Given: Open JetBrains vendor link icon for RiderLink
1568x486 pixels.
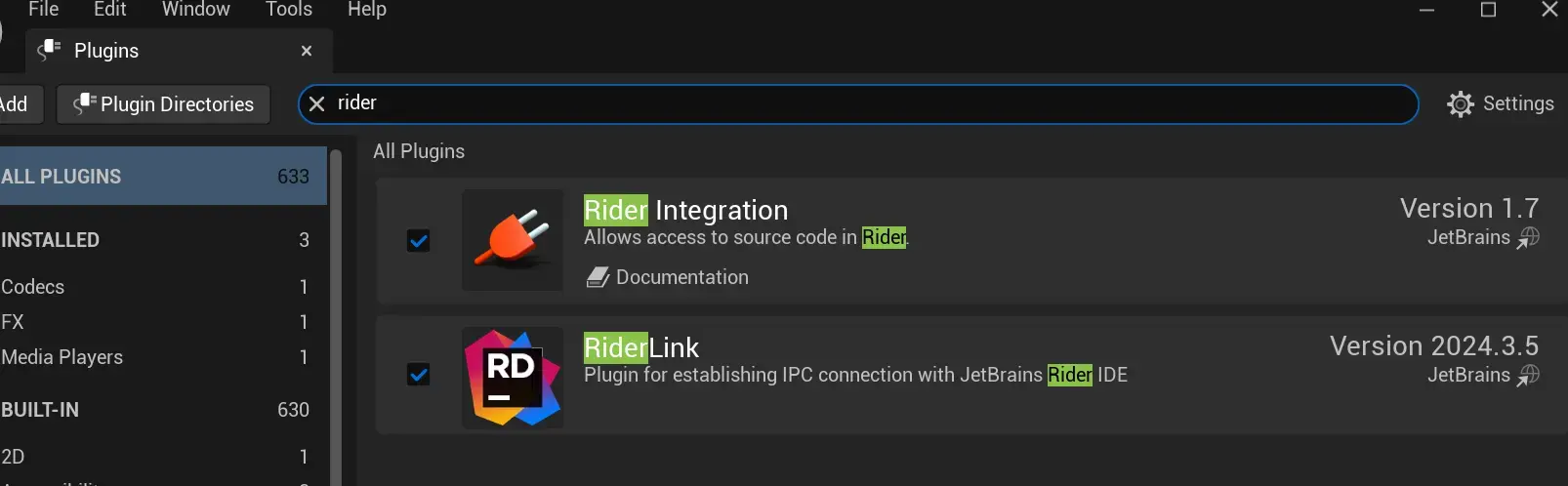Looking at the screenshot, I should tap(1528, 376).
